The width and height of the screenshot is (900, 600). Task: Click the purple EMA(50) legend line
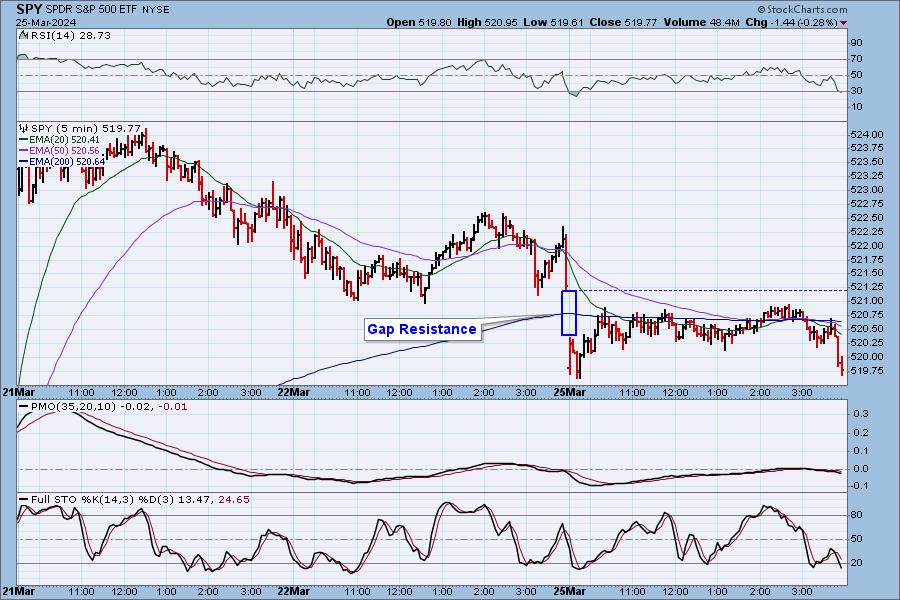[24, 150]
